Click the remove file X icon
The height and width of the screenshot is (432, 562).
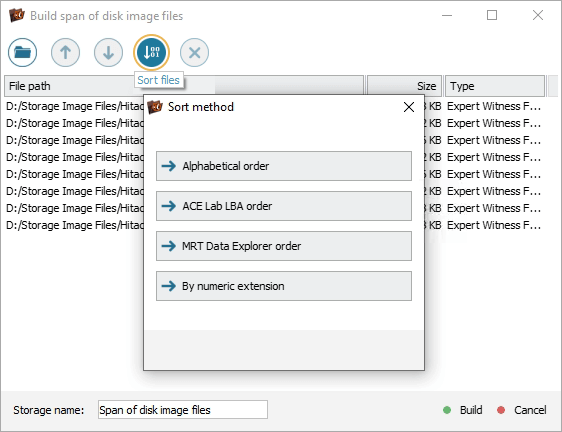[x=194, y=52]
